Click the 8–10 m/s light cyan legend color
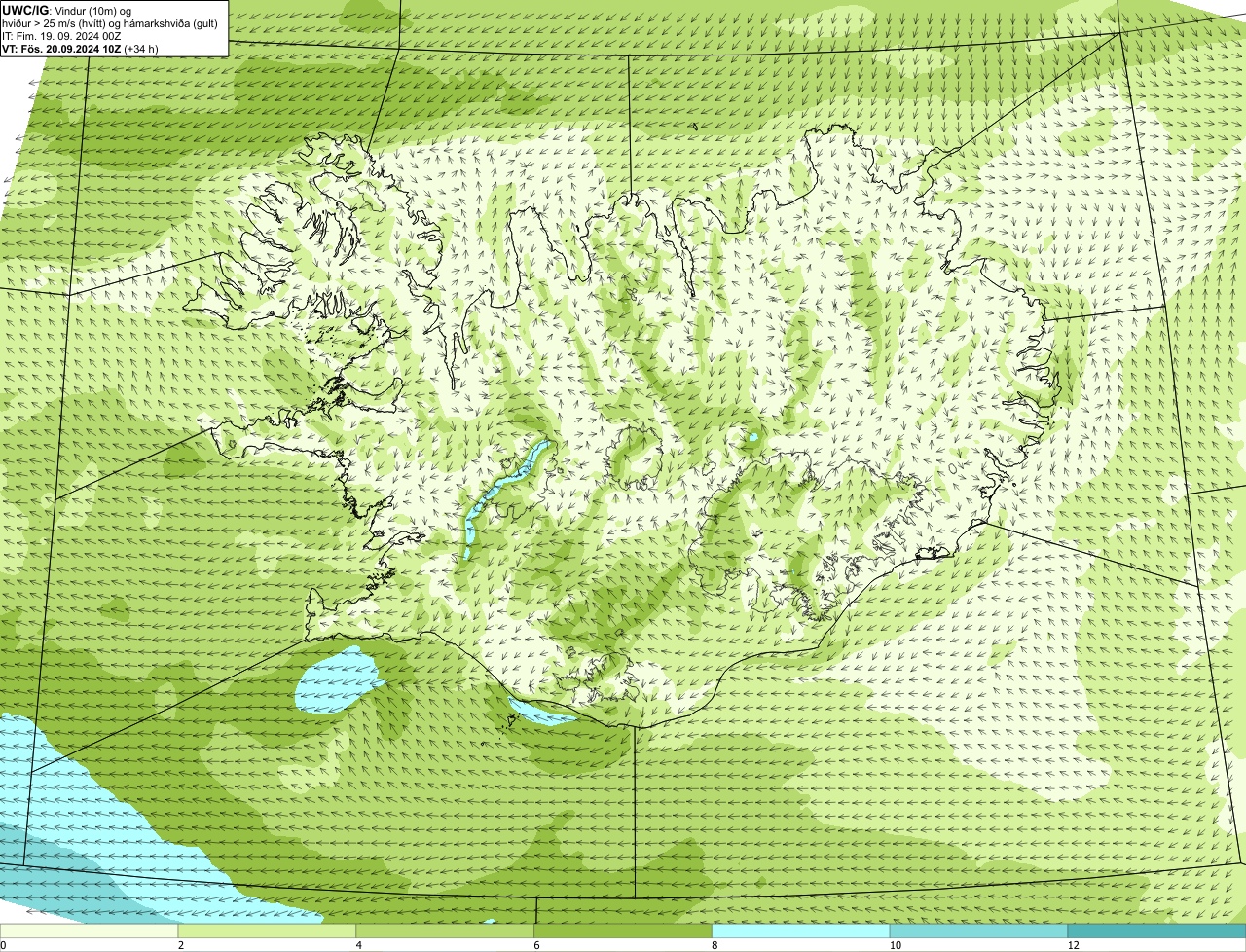1246x952 pixels. (x=802, y=932)
